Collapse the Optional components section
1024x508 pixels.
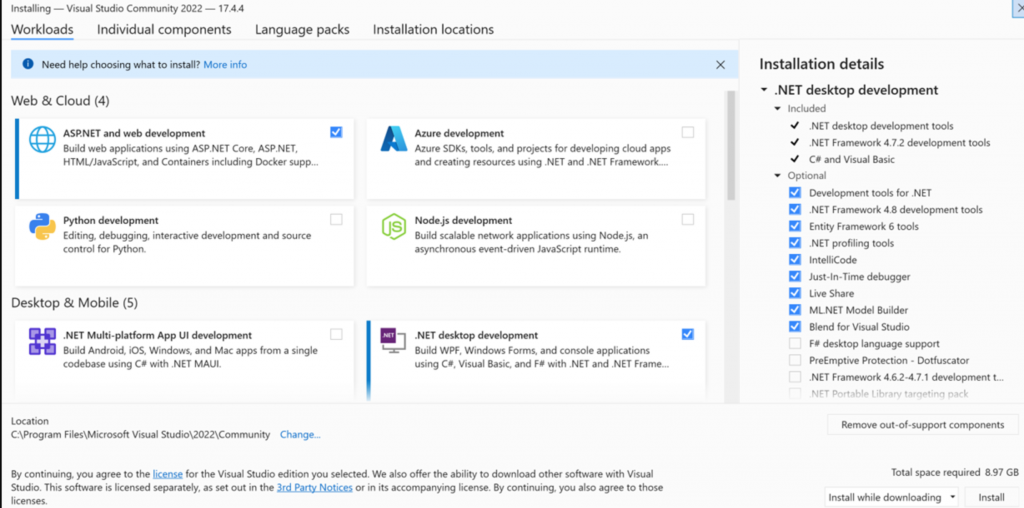click(x=778, y=176)
